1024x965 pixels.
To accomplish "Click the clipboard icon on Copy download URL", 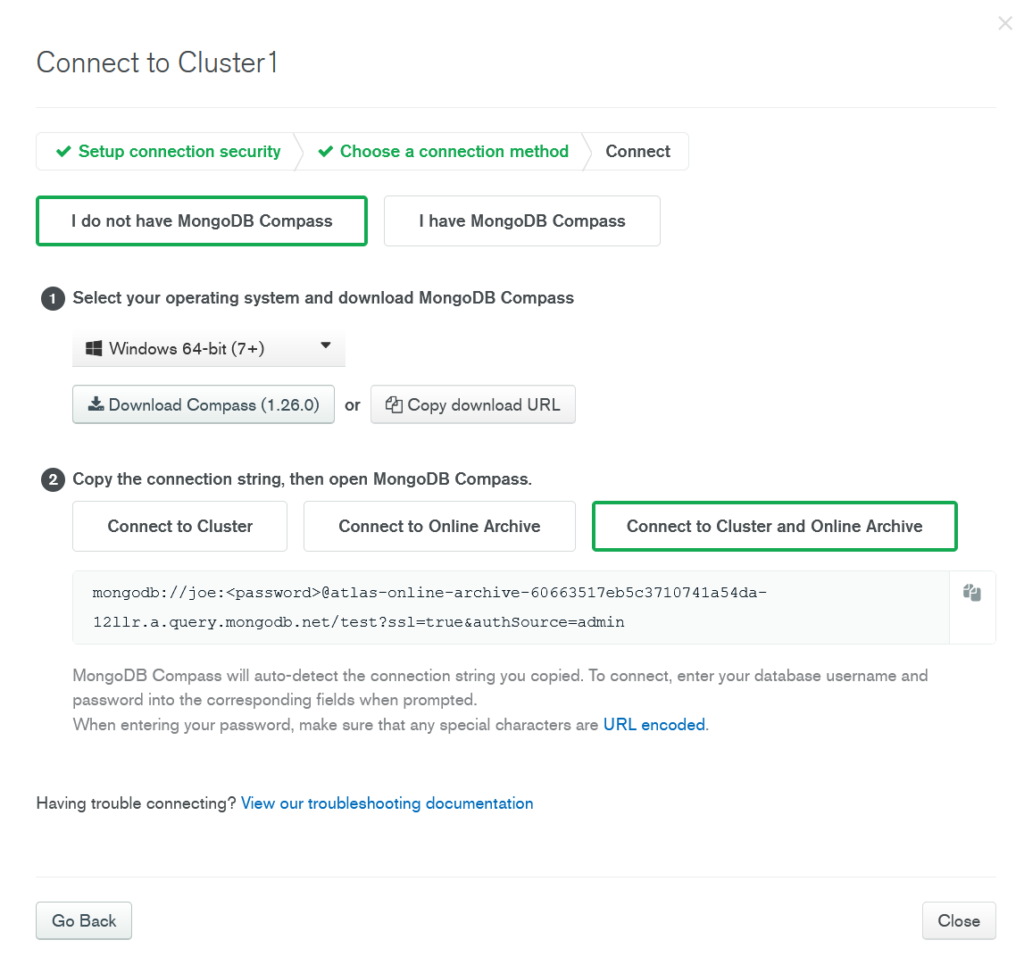I will (x=394, y=405).
